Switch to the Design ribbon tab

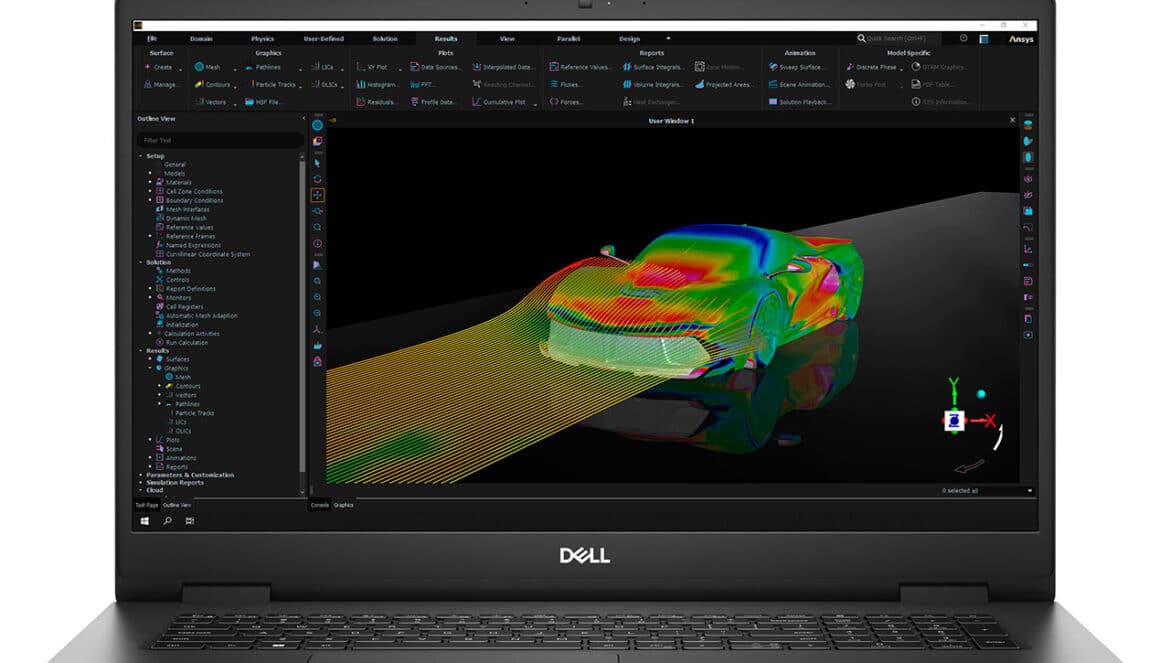[x=630, y=39]
